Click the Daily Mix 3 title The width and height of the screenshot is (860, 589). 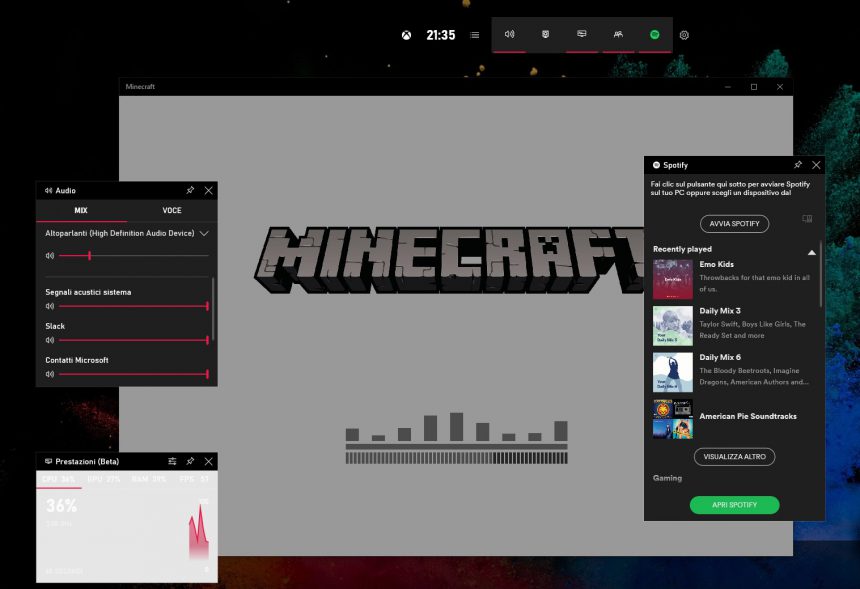click(720, 311)
